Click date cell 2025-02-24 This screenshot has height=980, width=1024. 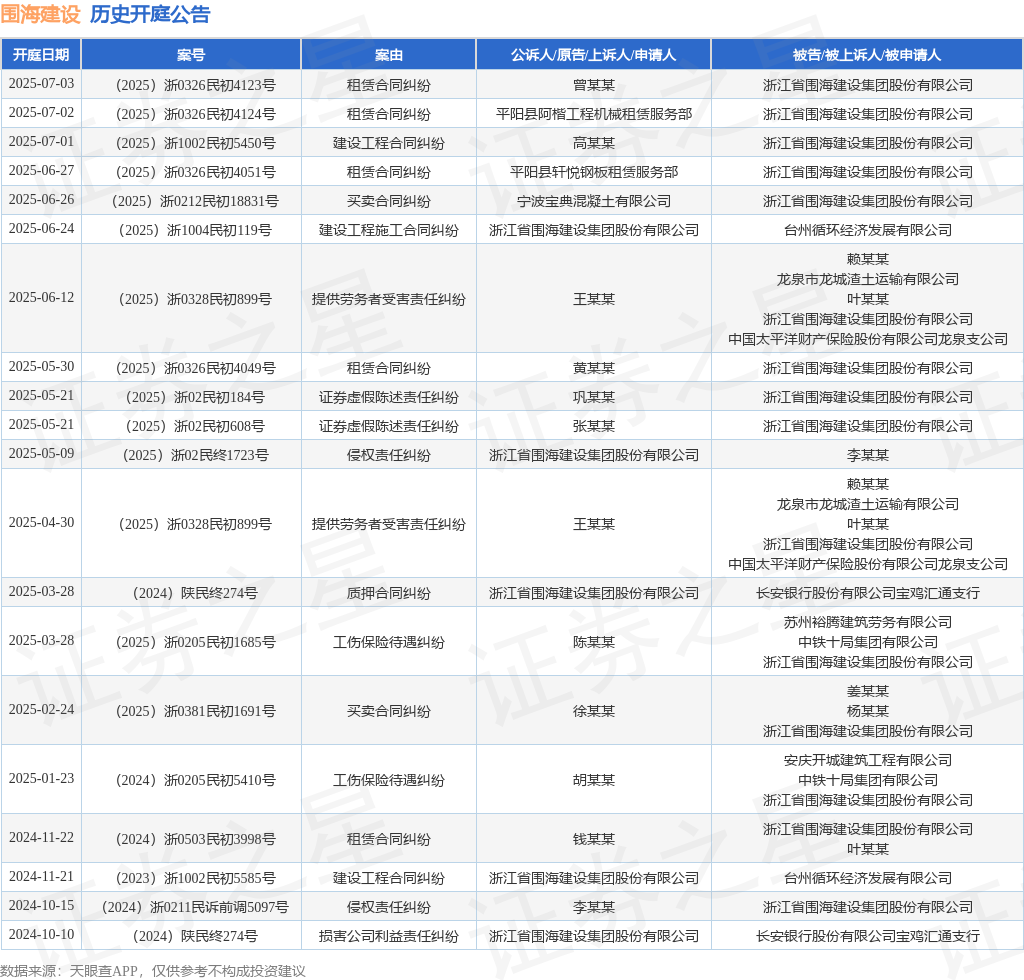pyautogui.click(x=41, y=709)
